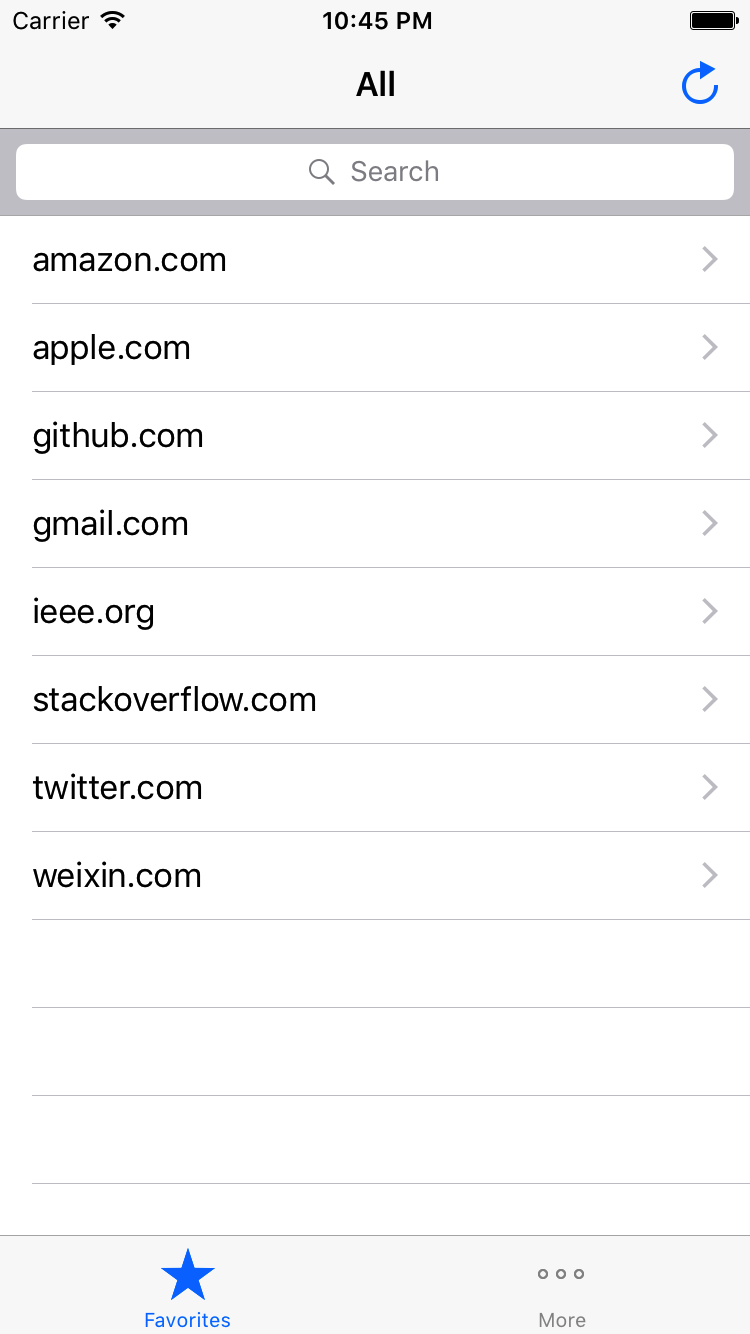Viewport: 750px width, 1334px height.
Task: Tap the battery icon in status bar
Action: click(x=713, y=21)
